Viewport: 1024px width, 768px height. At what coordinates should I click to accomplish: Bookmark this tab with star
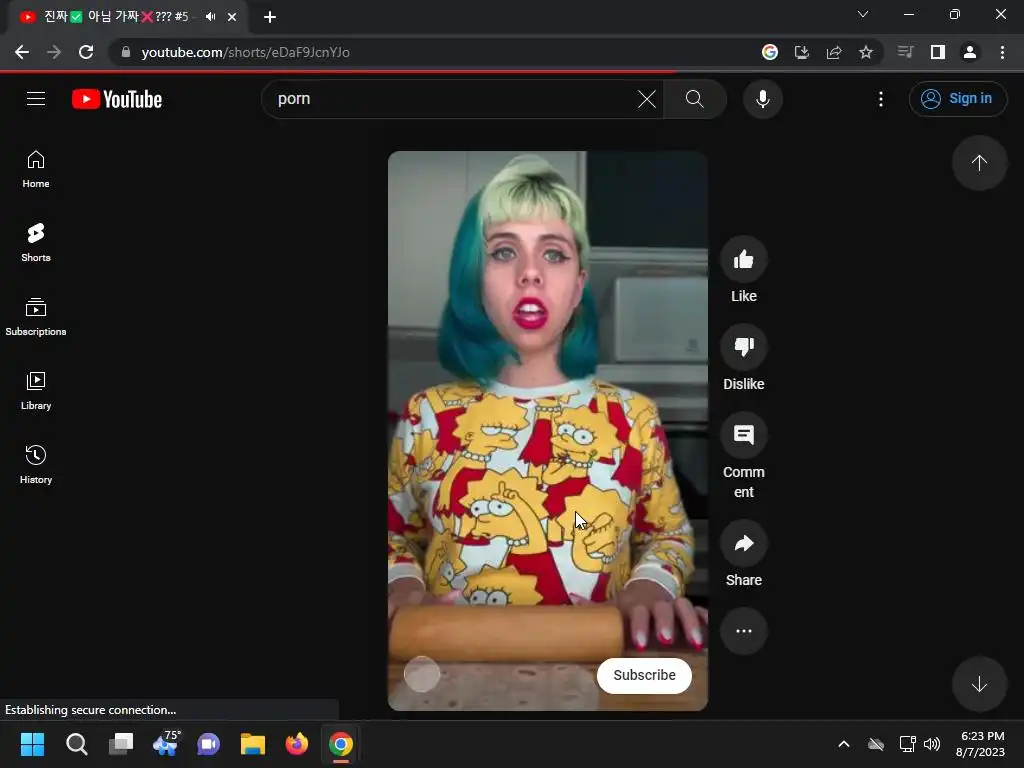pyautogui.click(x=866, y=52)
